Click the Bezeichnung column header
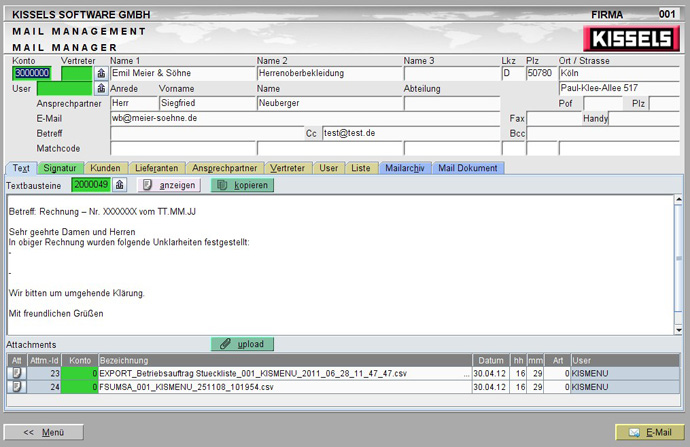 285,360
